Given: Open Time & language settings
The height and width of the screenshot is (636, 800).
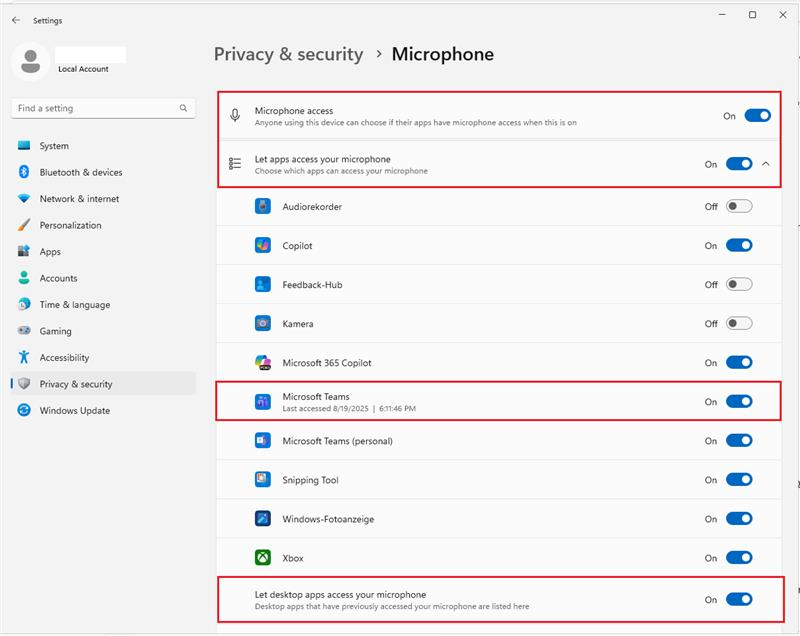Looking at the screenshot, I should click(x=103, y=304).
